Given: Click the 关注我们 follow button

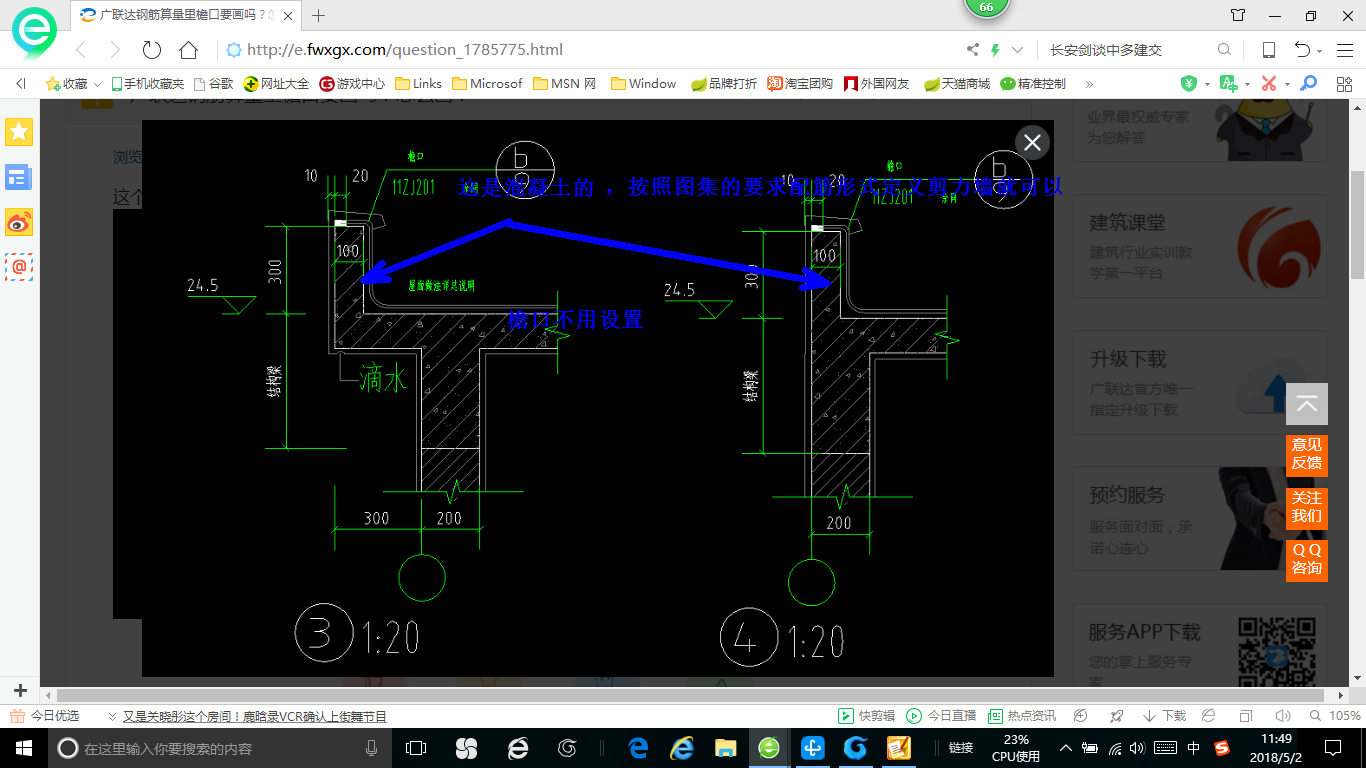Looking at the screenshot, I should coord(1307,507).
